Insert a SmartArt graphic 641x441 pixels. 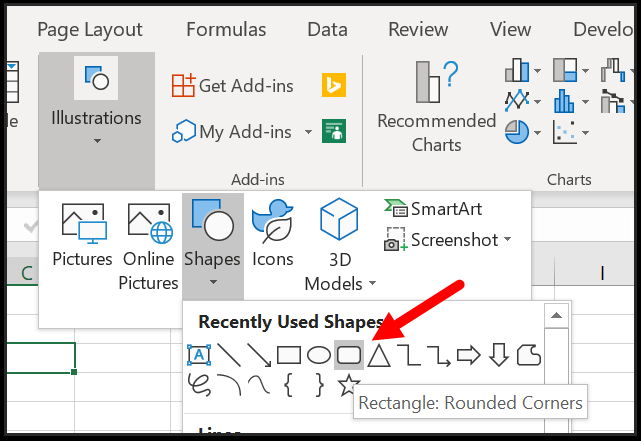433,208
